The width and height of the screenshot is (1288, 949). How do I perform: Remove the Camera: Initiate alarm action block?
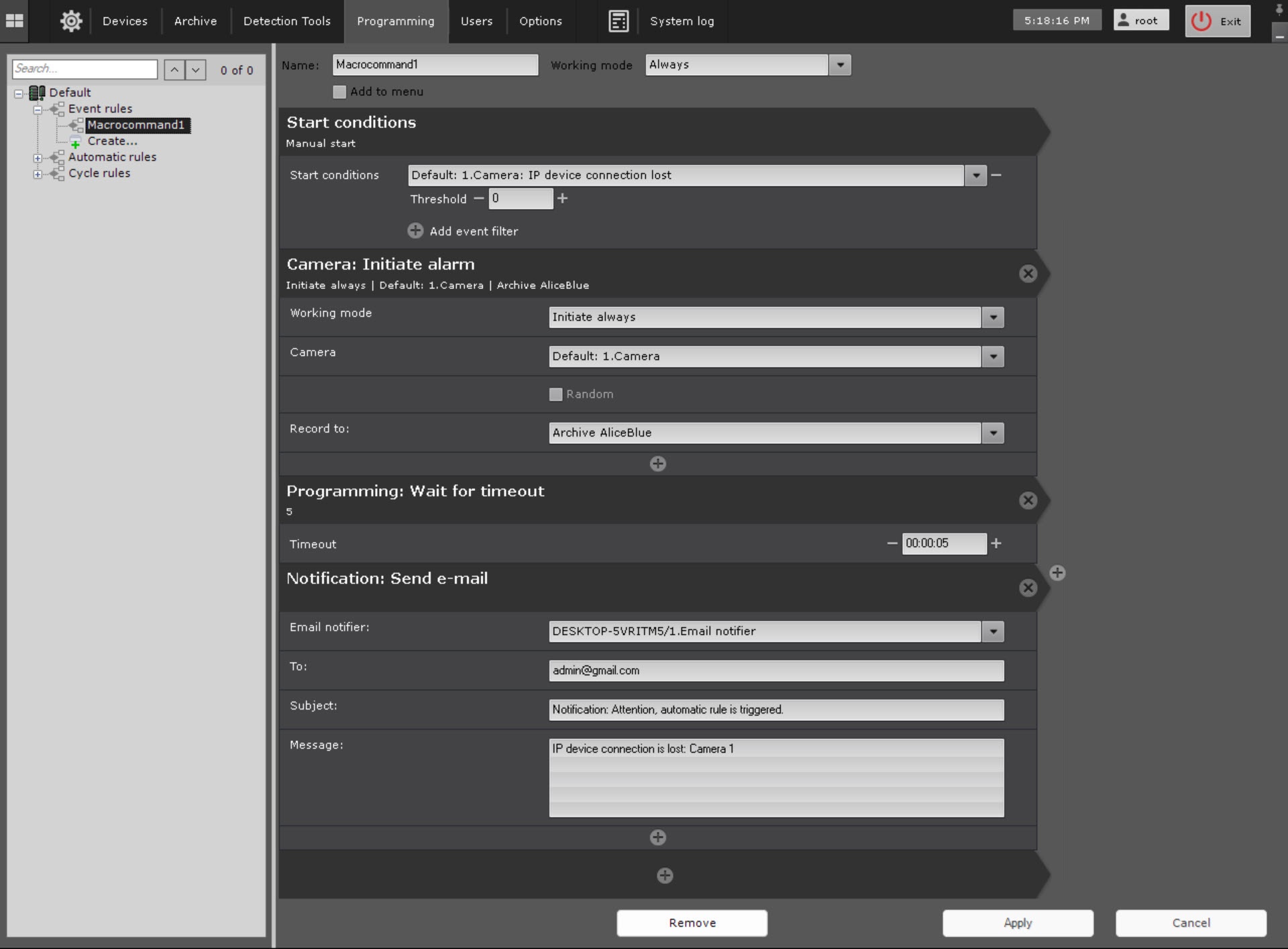click(1028, 274)
